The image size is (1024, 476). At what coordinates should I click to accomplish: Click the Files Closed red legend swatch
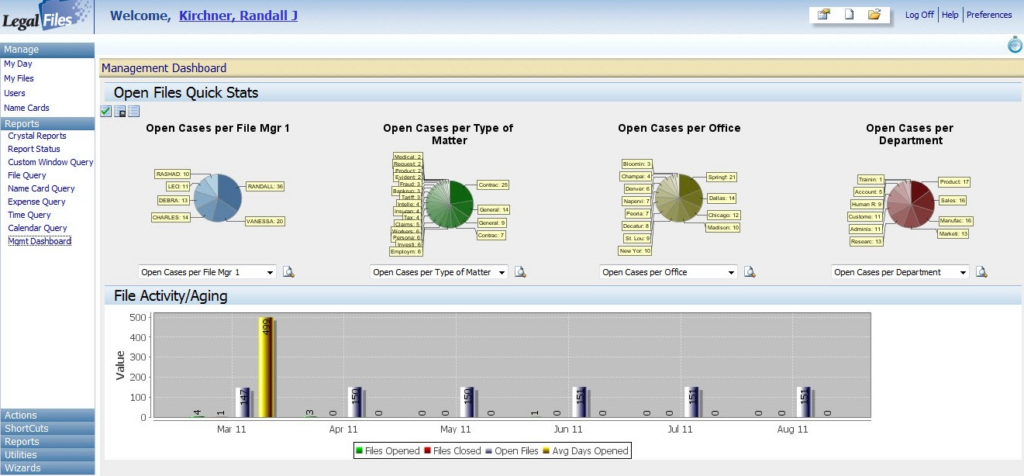pyautogui.click(x=427, y=451)
